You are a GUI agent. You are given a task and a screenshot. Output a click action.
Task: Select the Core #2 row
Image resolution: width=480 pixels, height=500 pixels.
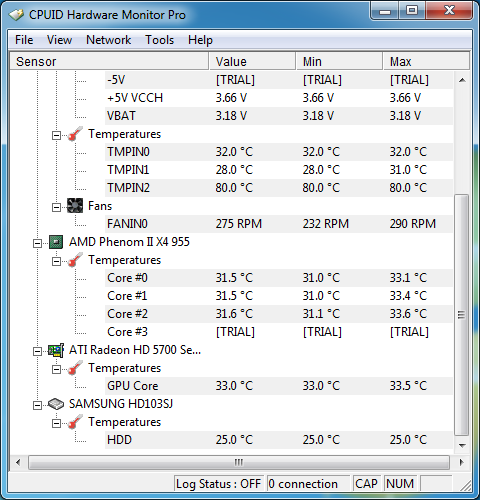pyautogui.click(x=279, y=314)
